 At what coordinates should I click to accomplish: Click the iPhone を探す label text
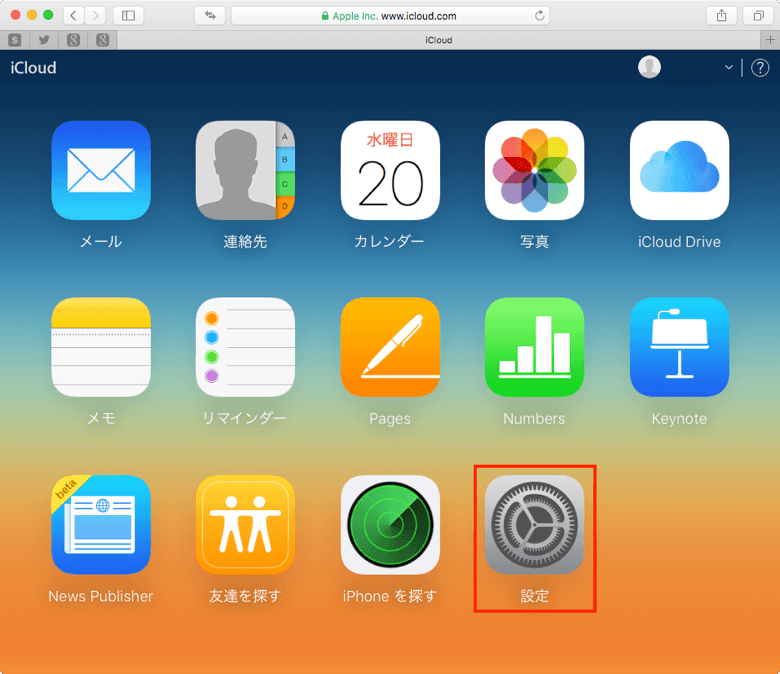click(390, 596)
